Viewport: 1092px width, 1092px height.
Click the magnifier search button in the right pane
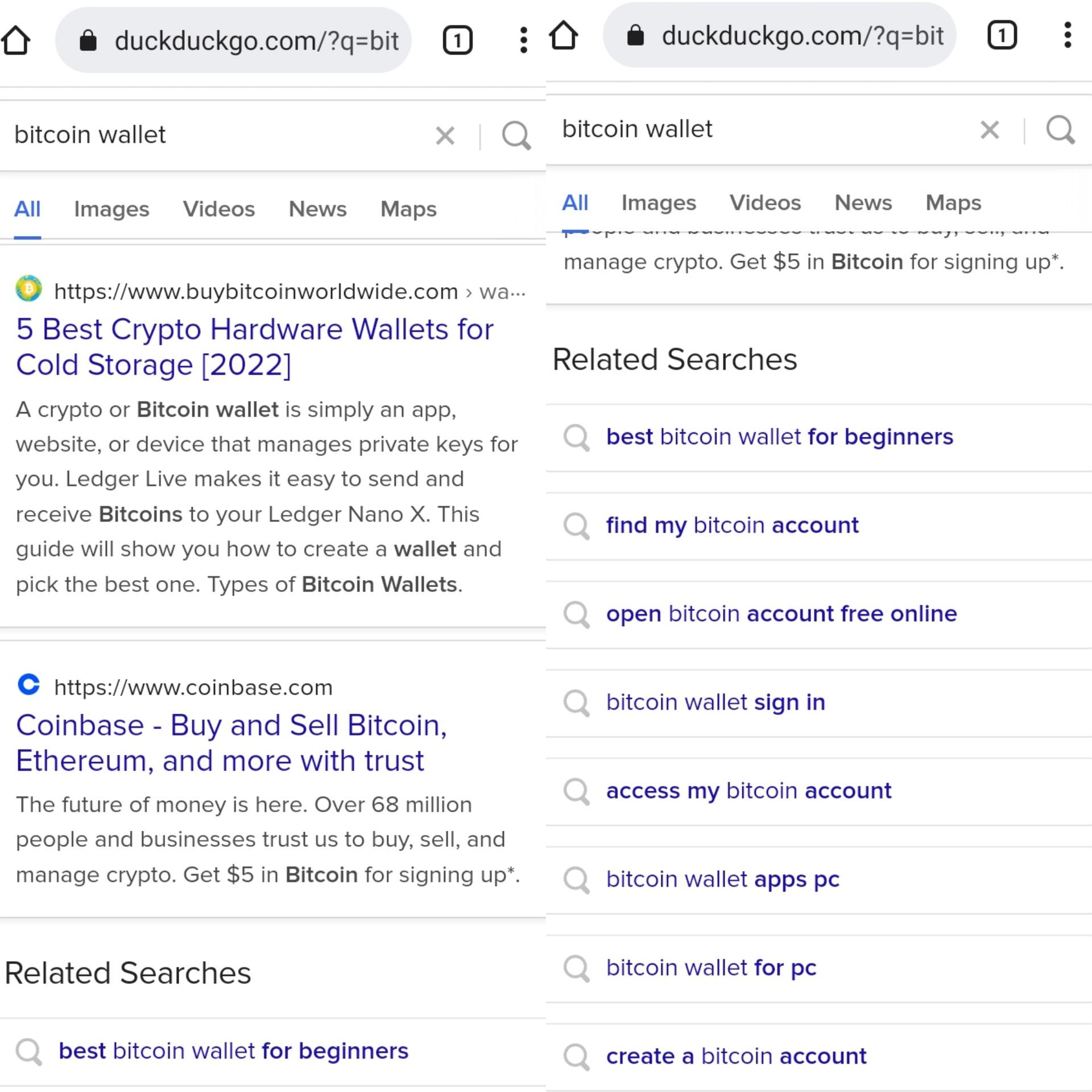pyautogui.click(x=1061, y=130)
